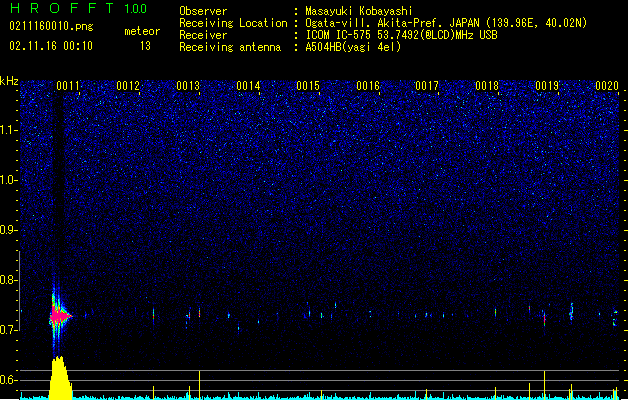The width and height of the screenshot is (629, 400).
Task: Click the Receiver field label
Action: point(203,35)
